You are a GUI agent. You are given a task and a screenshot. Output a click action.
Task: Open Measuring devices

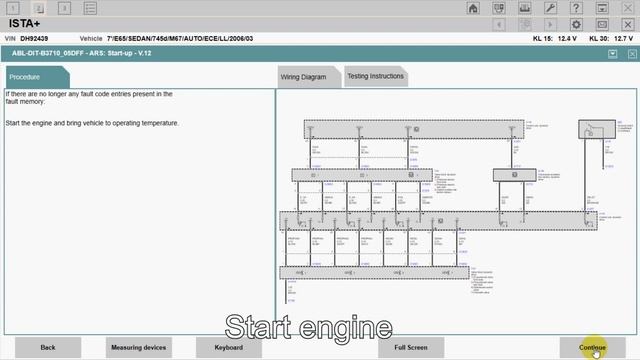[138, 347]
